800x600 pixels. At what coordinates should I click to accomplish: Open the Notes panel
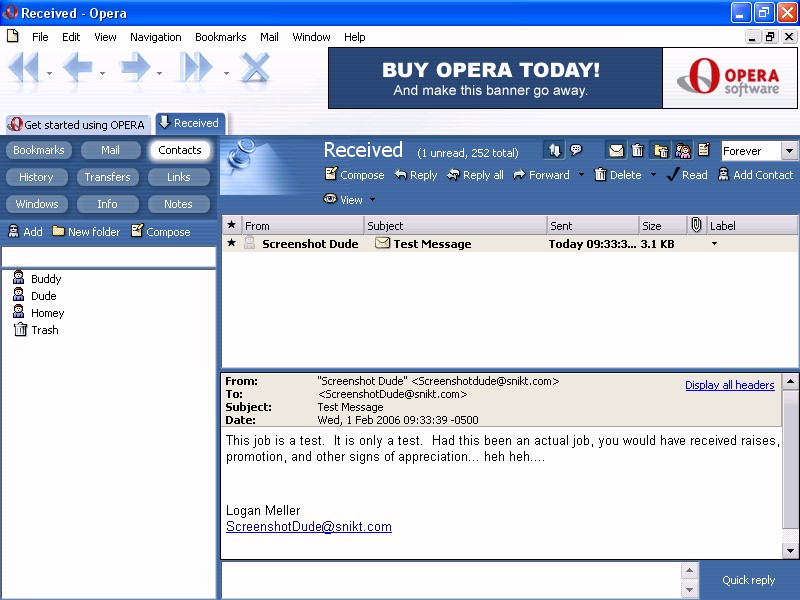(179, 204)
